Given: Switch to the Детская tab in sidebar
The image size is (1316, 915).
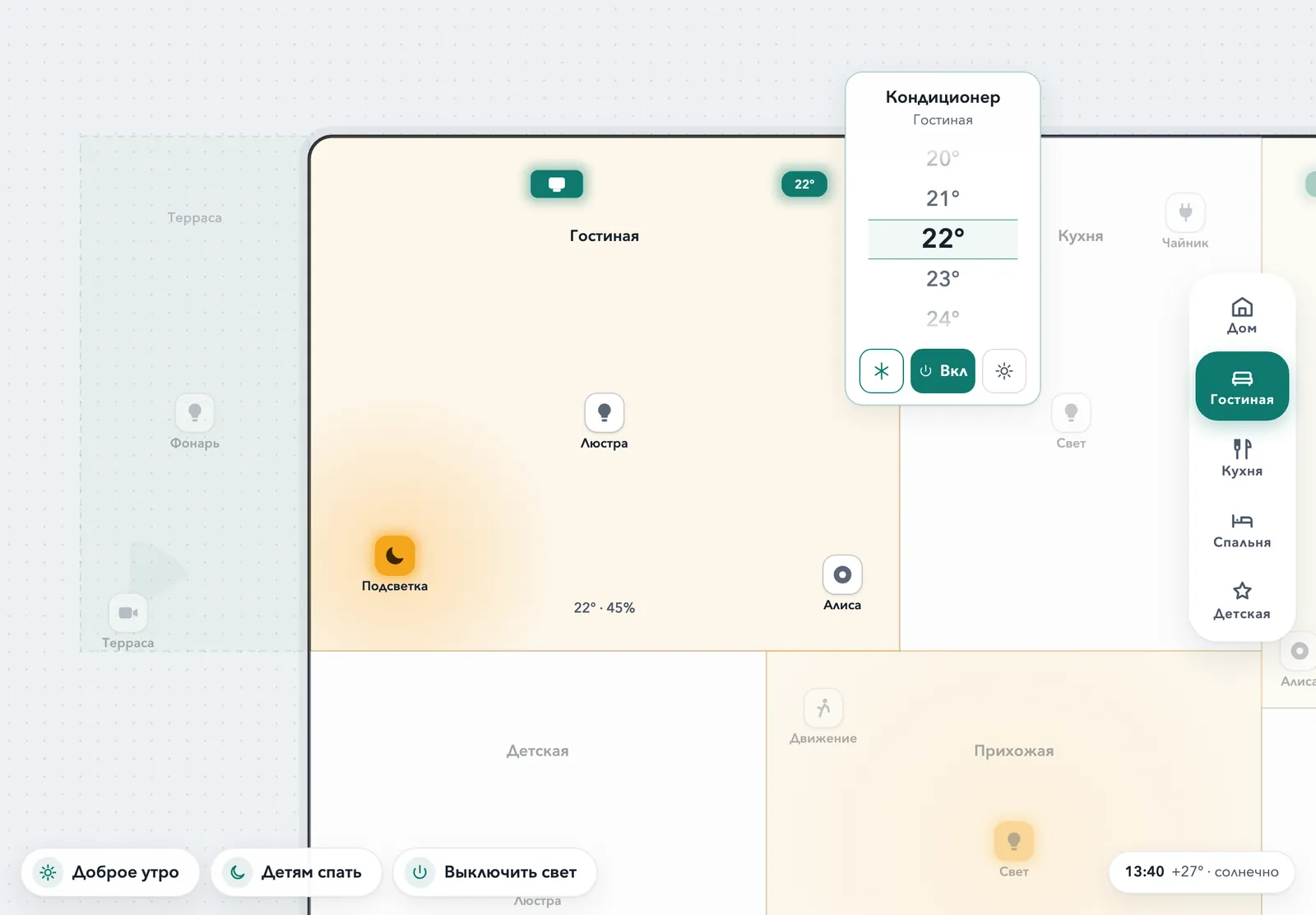Looking at the screenshot, I should 1242,601.
